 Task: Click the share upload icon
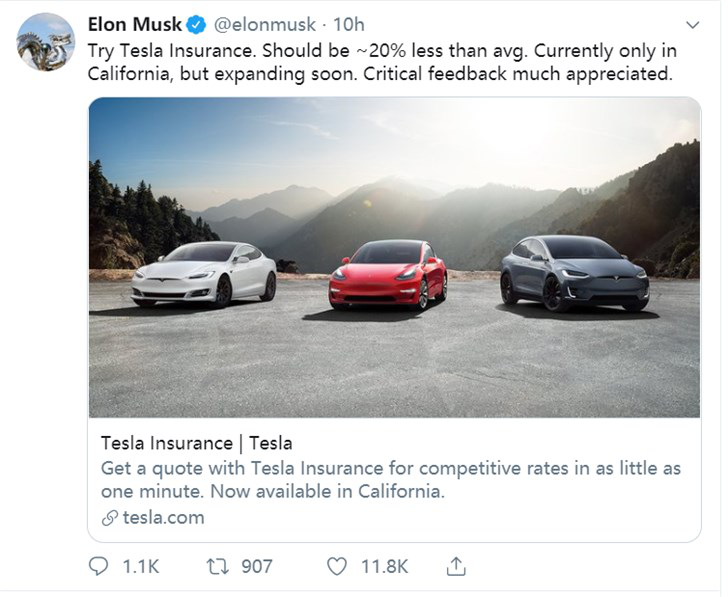pyautogui.click(x=455, y=566)
